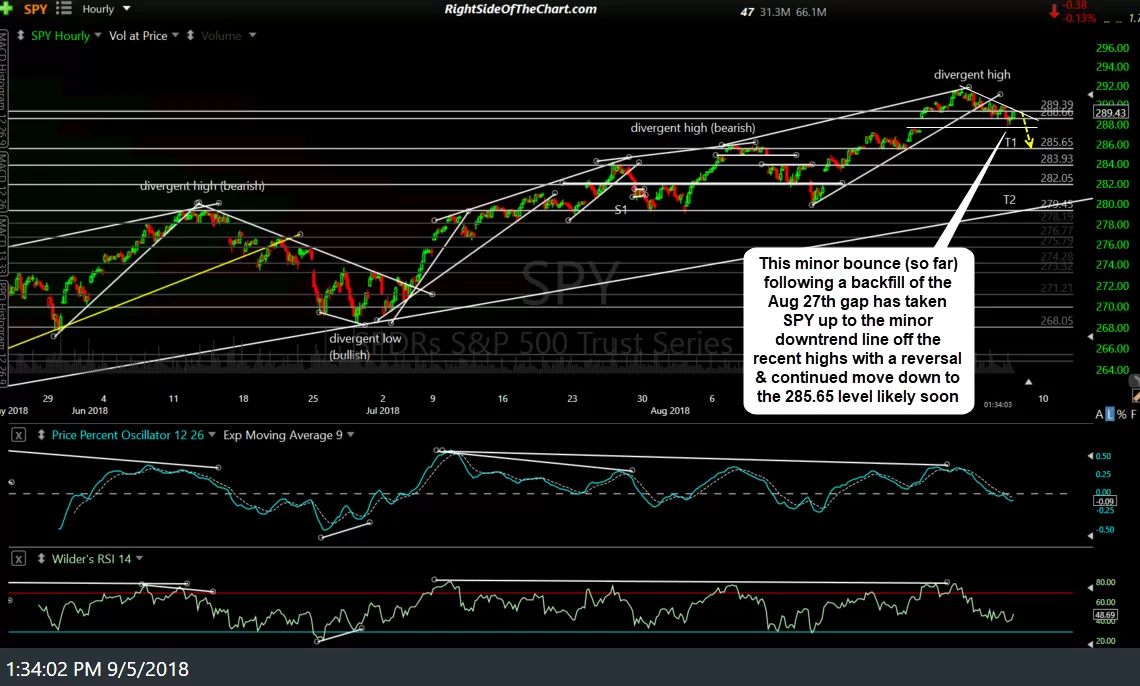The height and width of the screenshot is (686, 1140).
Task: Open Price Percent Oscillator dropdown arrow
Action: pos(212,435)
